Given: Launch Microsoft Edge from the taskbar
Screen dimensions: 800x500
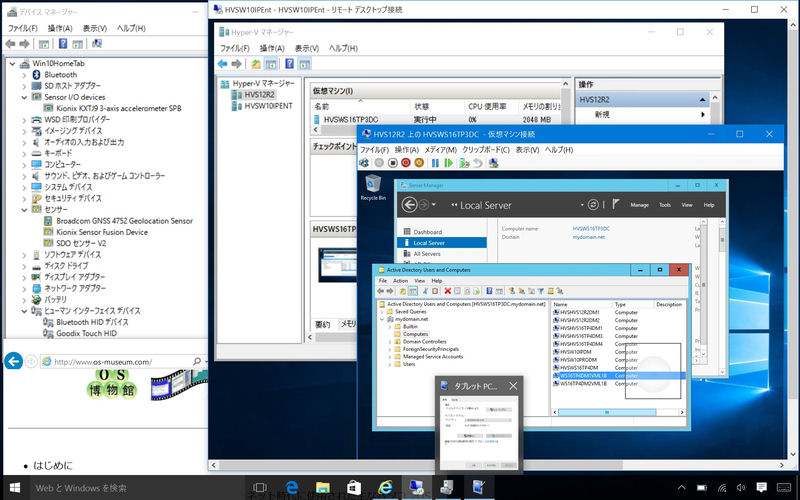Looking at the screenshot, I should pyautogui.click(x=294, y=488).
